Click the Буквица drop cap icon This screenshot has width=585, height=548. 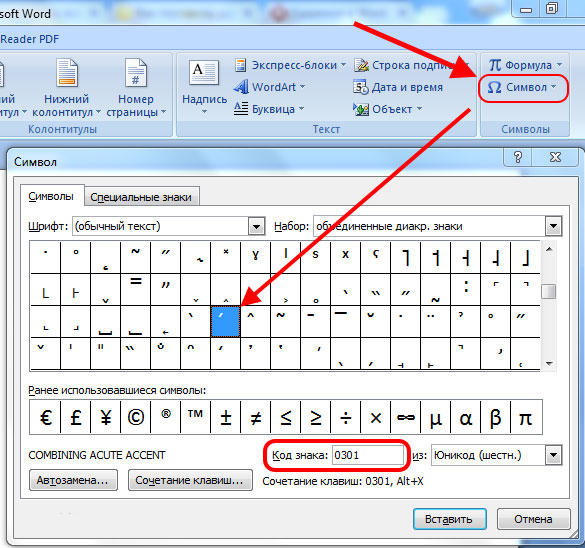[x=241, y=109]
